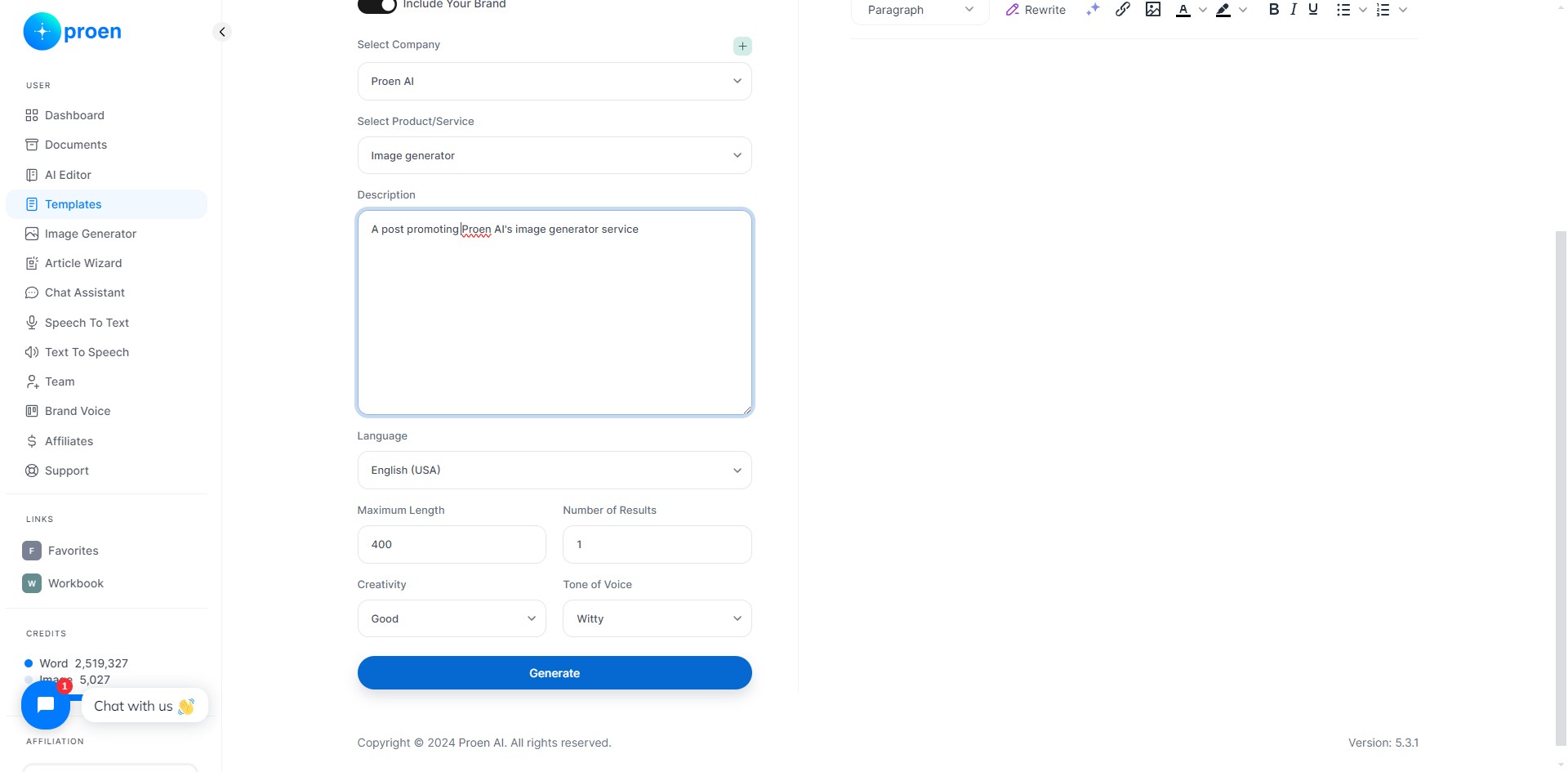The image size is (1568, 772).
Task: Click the Word credits count 2,519,327
Action: 101,663
